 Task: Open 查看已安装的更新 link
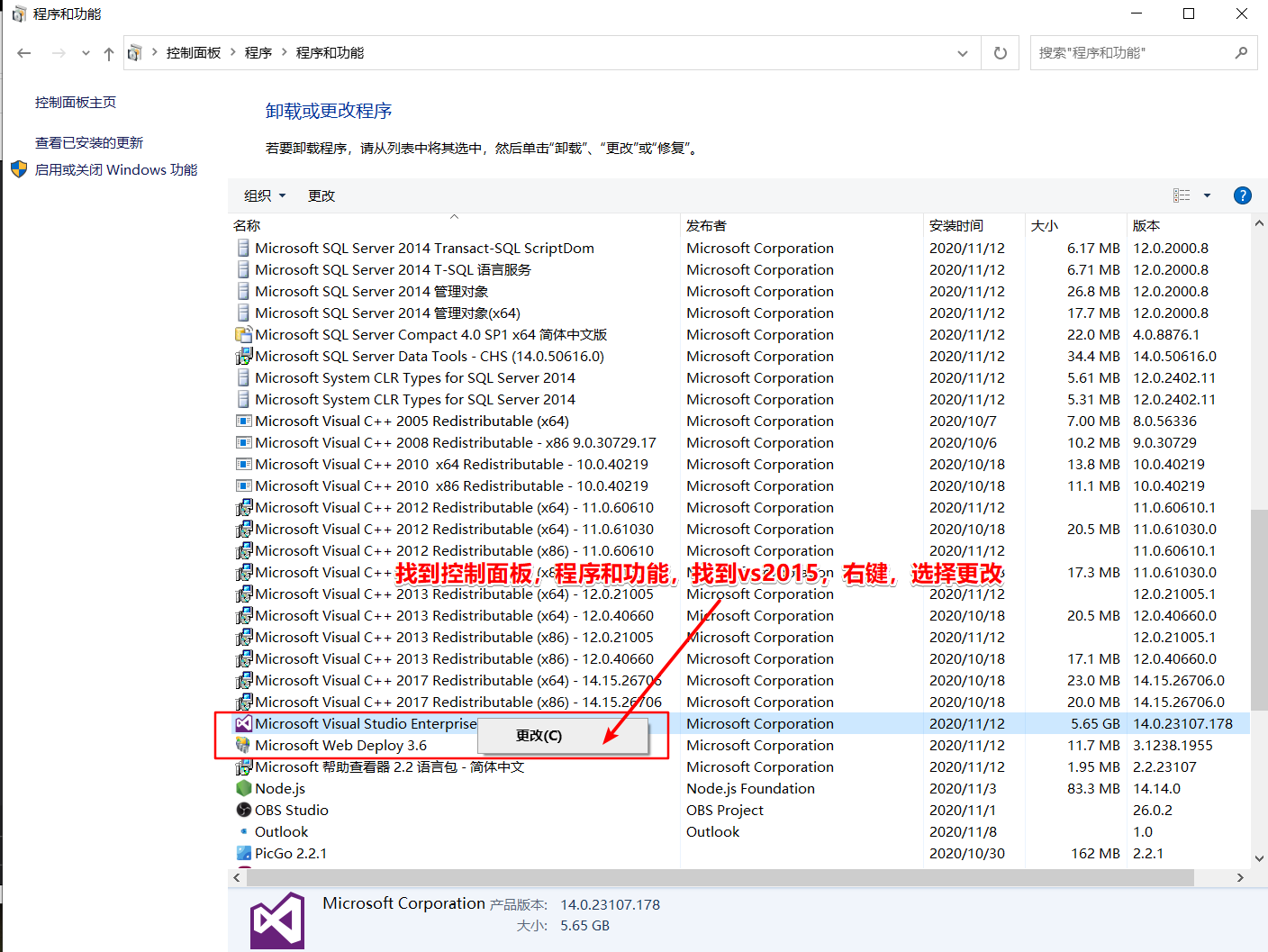pyautogui.click(x=89, y=143)
